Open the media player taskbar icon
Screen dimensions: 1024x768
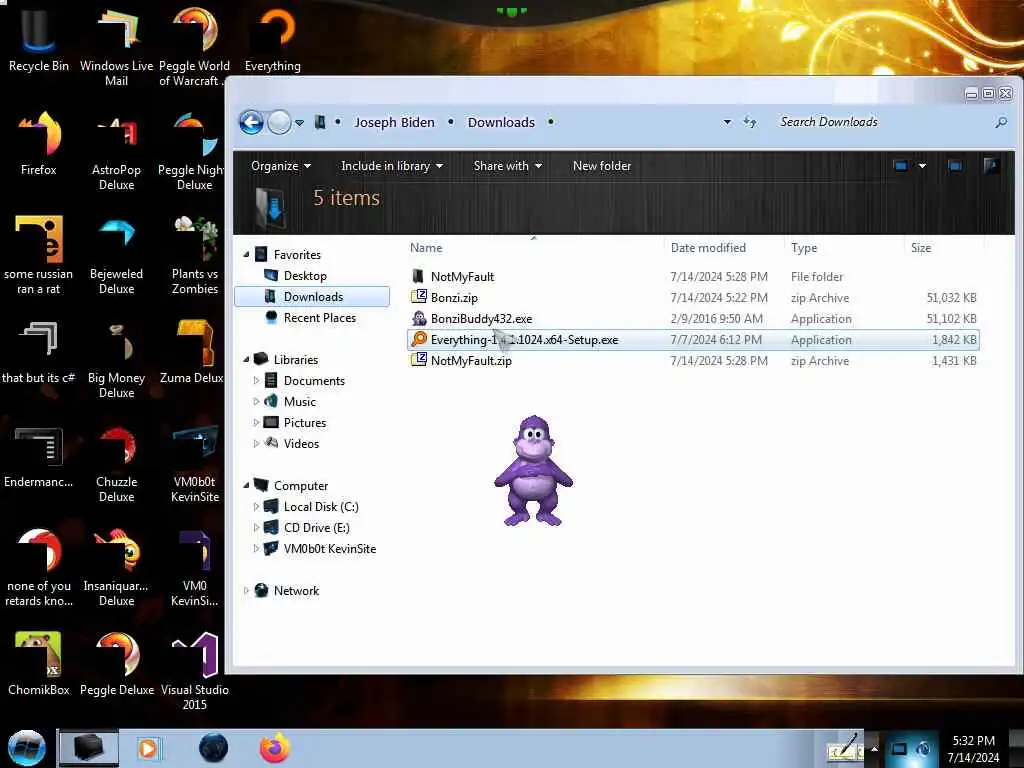[x=148, y=748]
